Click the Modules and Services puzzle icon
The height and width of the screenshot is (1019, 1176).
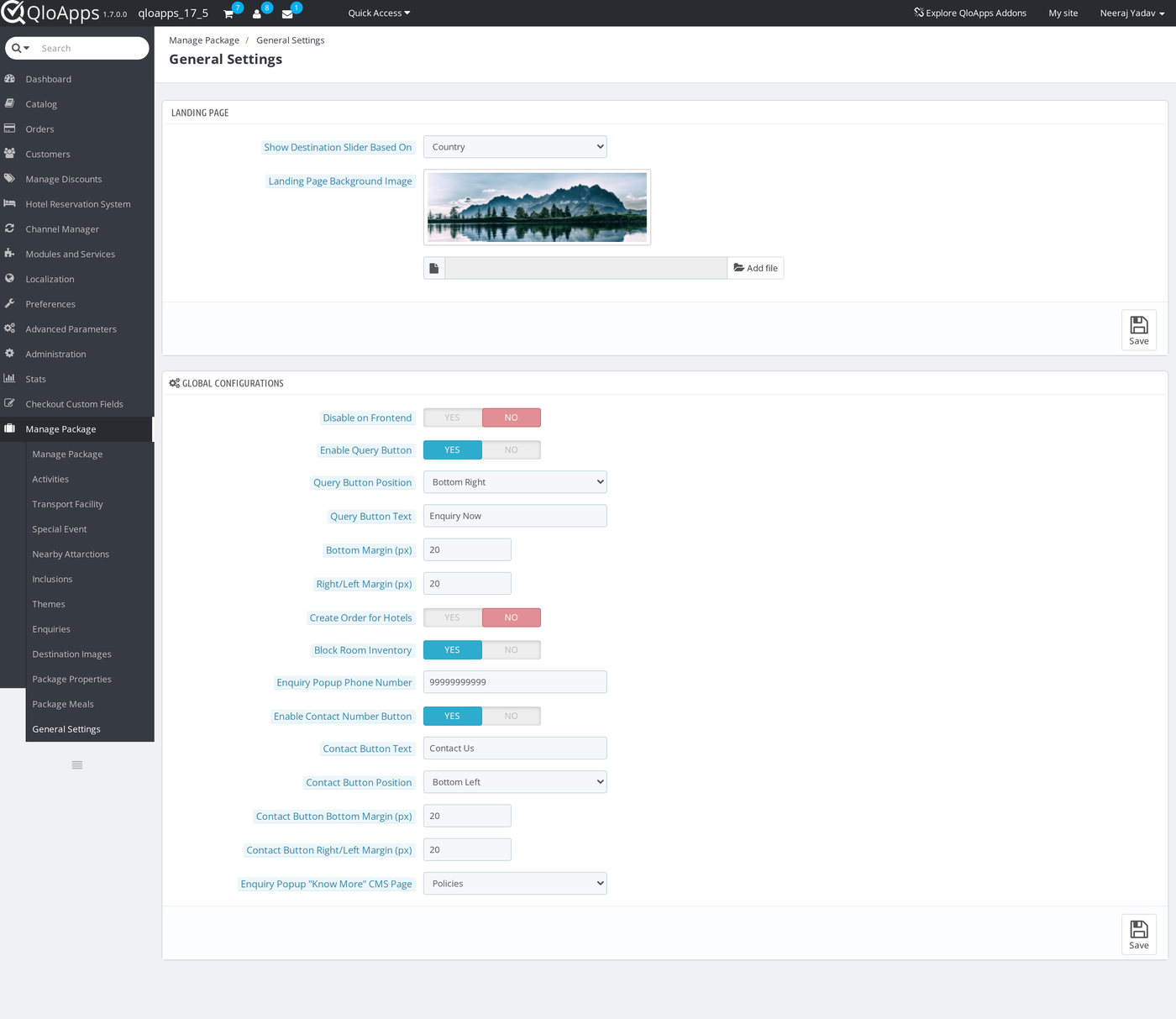click(10, 254)
